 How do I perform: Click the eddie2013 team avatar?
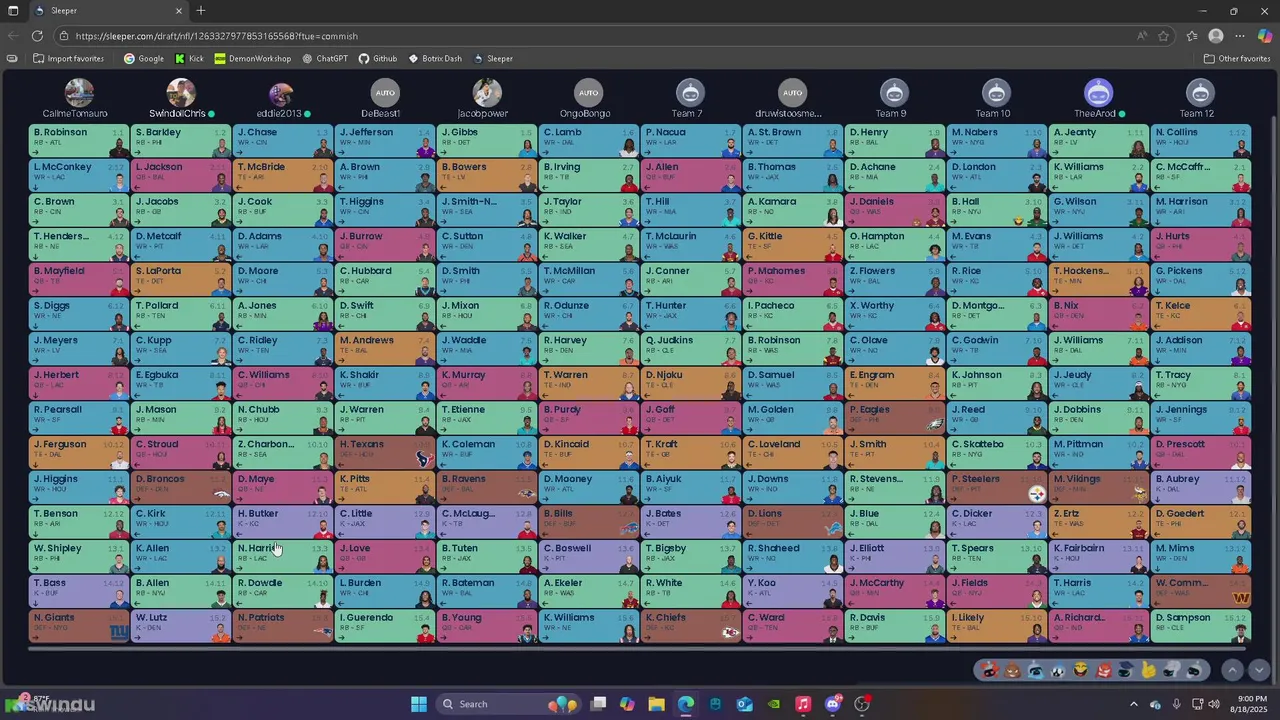pos(282,93)
